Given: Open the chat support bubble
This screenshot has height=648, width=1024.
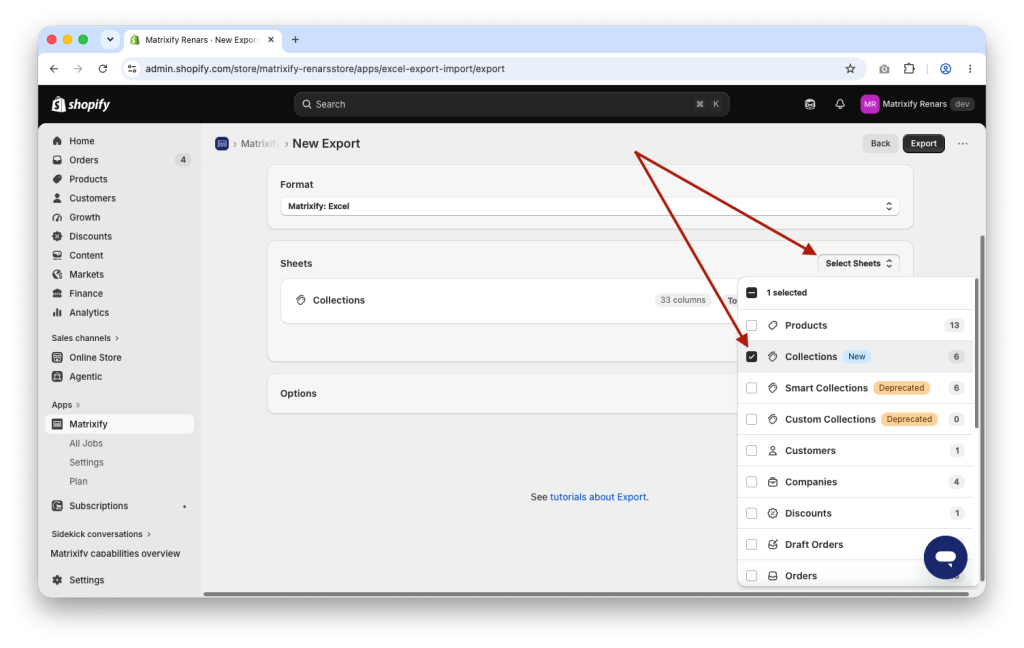Looking at the screenshot, I should tap(945, 557).
